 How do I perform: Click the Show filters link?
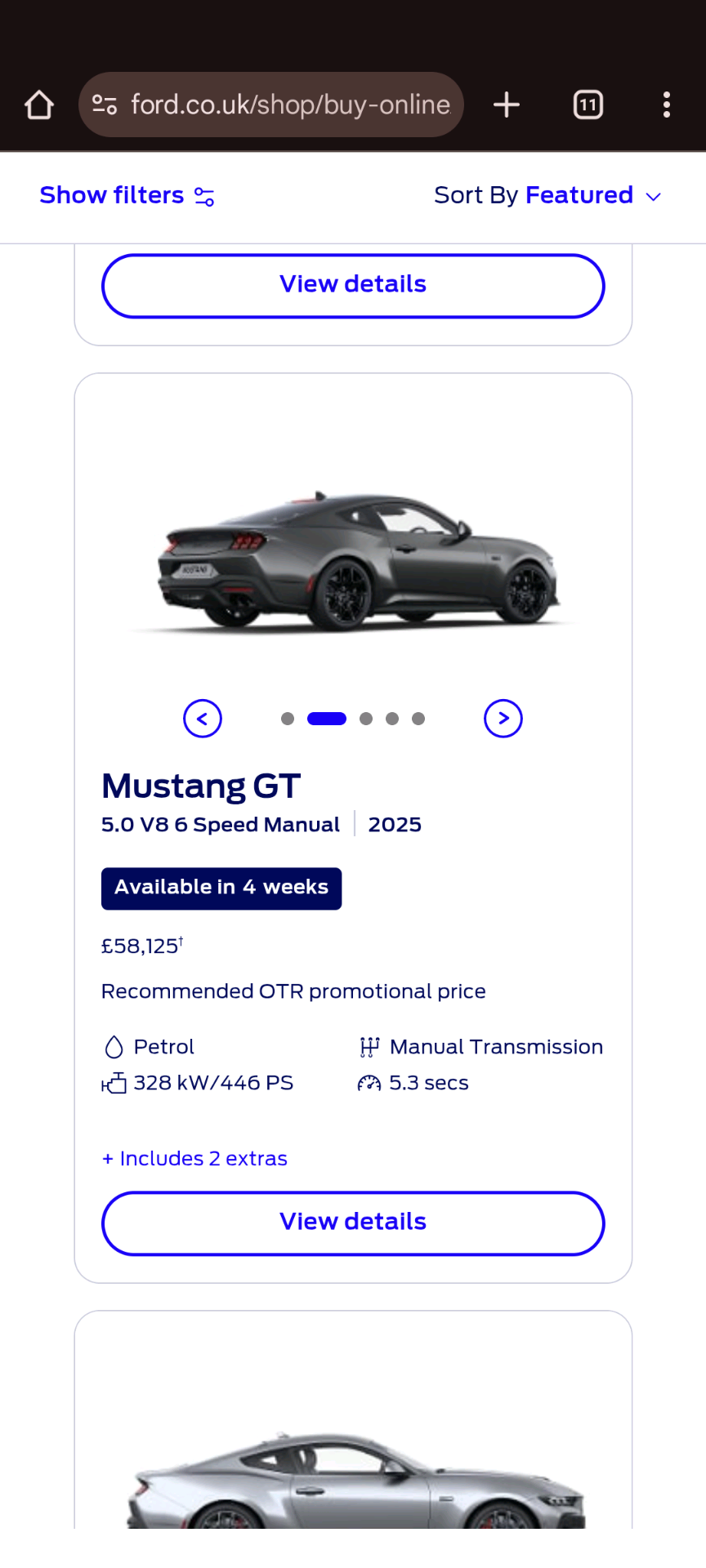pos(112,196)
